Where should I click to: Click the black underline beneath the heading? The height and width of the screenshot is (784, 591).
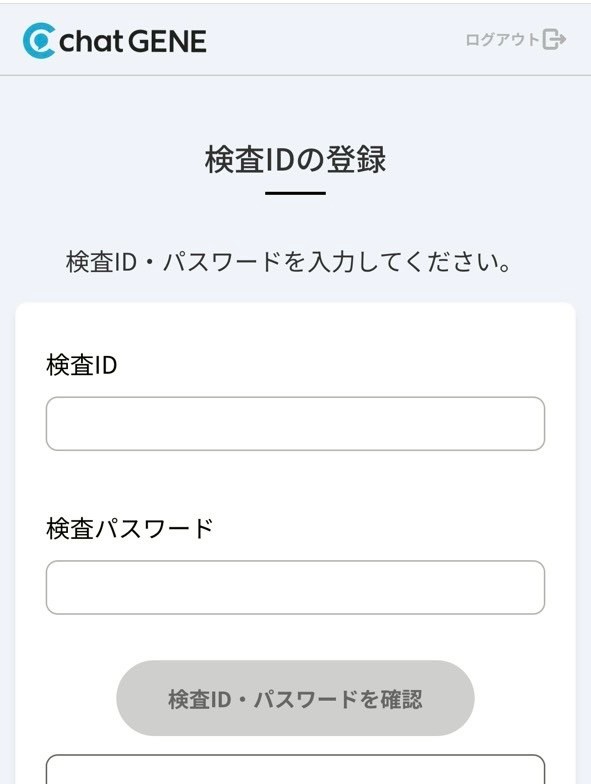[x=295, y=193]
